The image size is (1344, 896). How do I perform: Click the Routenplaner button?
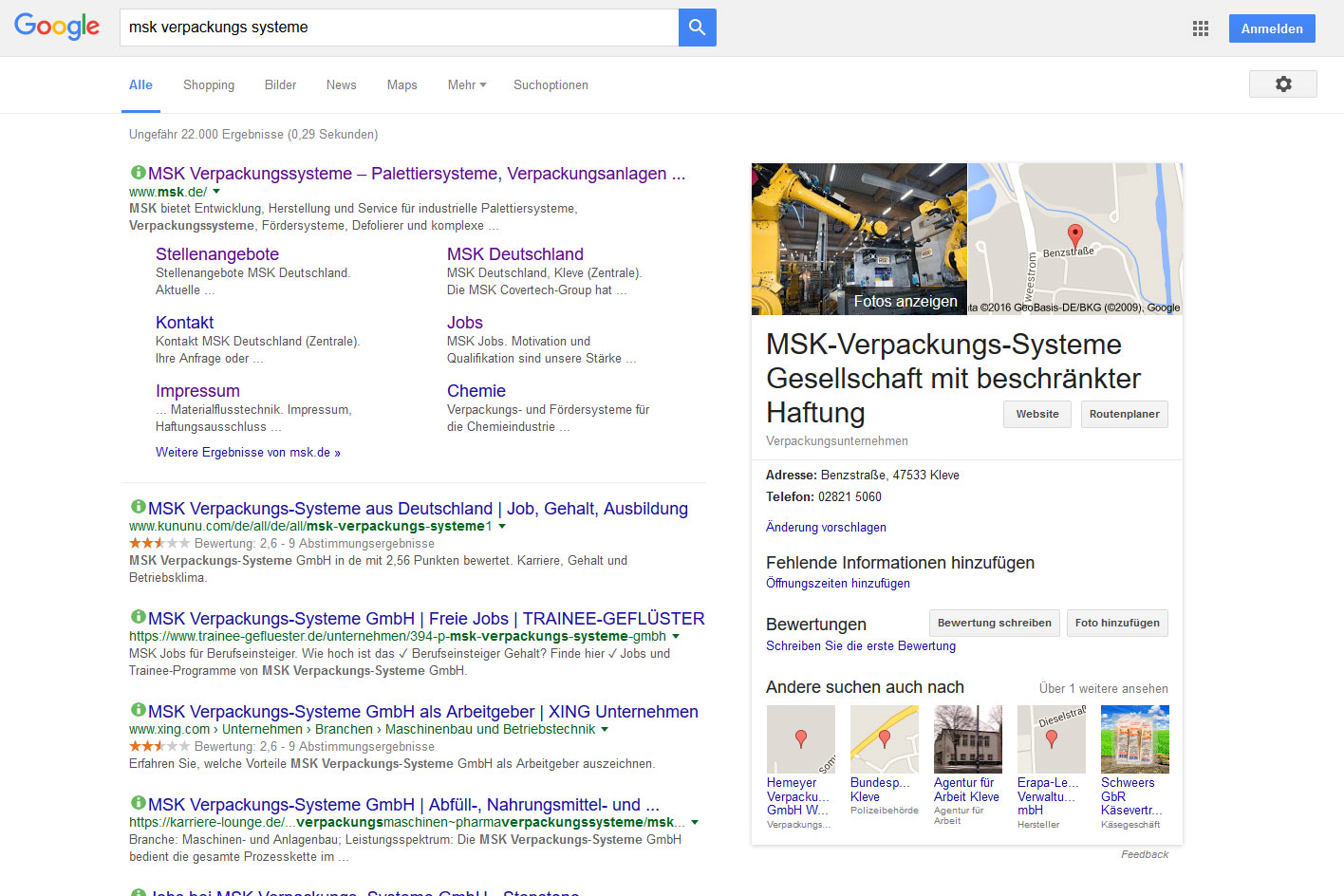(1125, 414)
